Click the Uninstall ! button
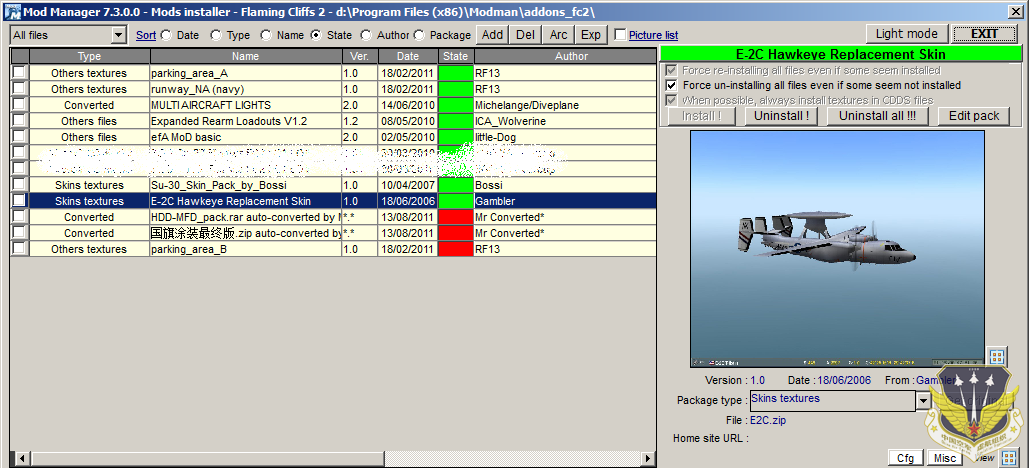Viewport: 1029px width, 468px height. [781, 116]
